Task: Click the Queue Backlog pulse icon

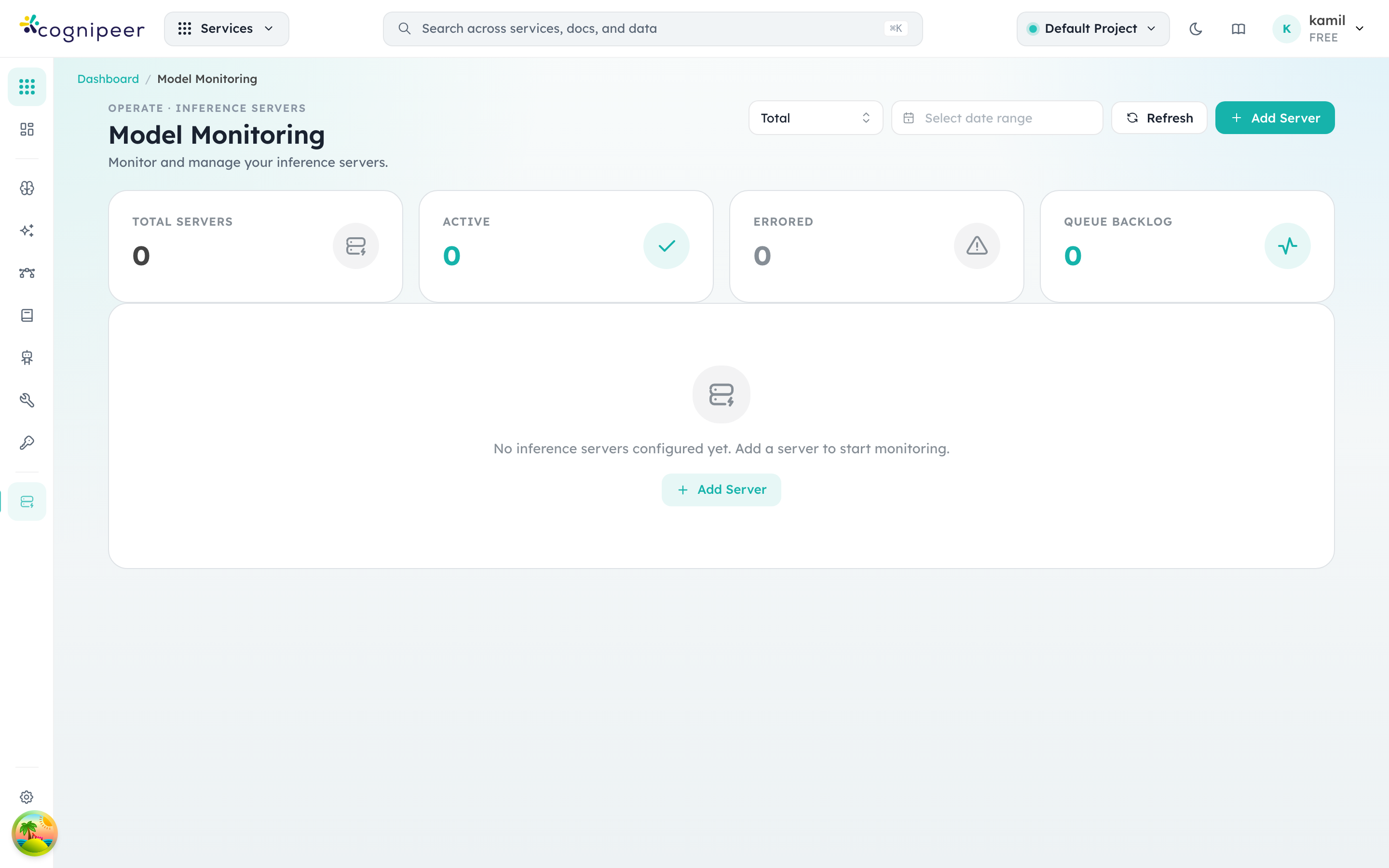Action: [1287, 246]
